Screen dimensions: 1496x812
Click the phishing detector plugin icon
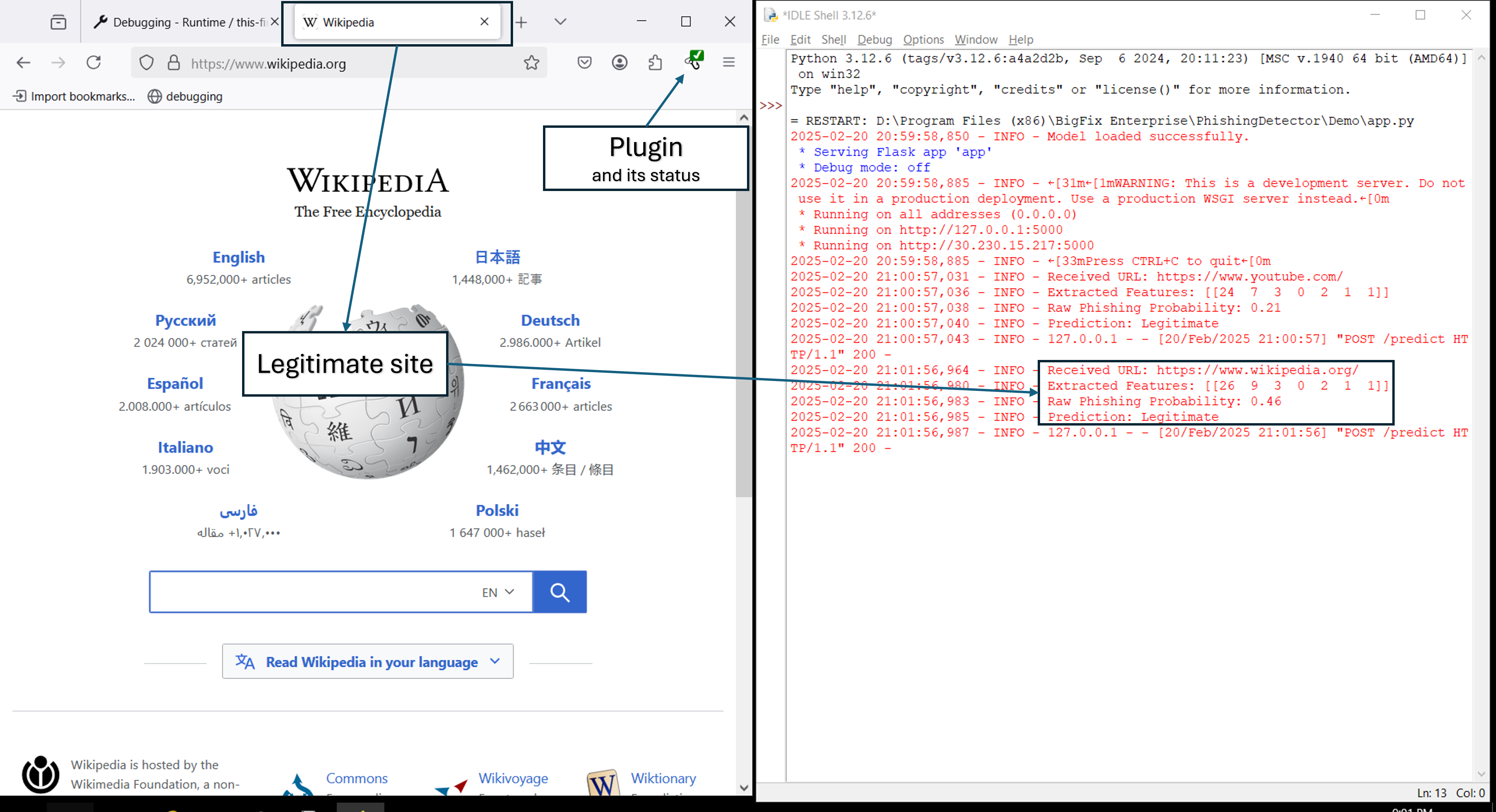(694, 60)
